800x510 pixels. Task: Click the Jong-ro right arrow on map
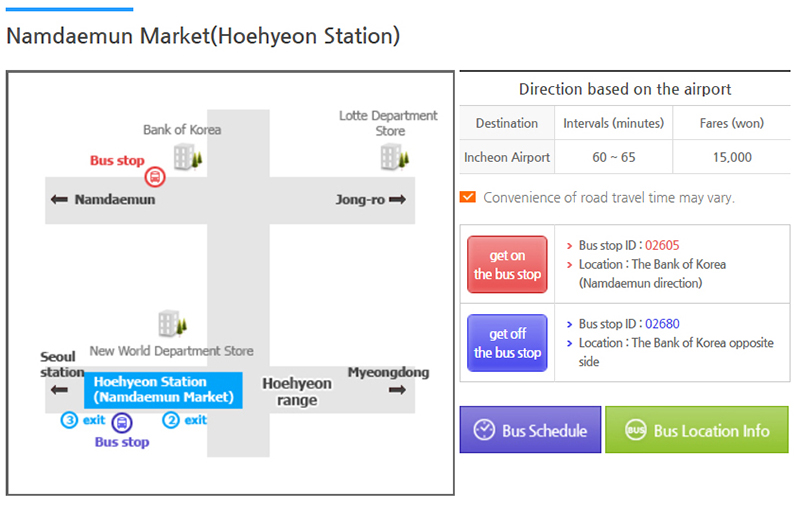(398, 200)
